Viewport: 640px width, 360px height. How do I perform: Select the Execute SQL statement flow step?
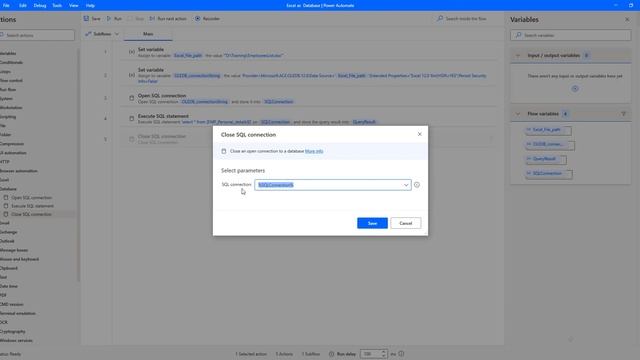tap(309, 119)
